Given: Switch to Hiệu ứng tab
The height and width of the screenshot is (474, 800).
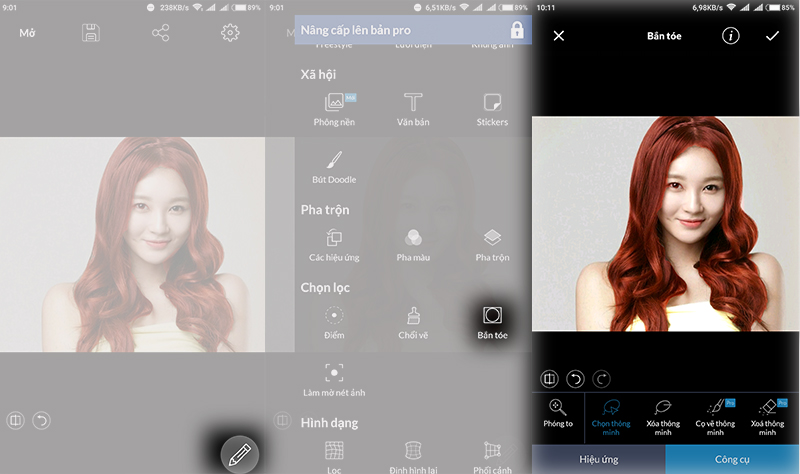Looking at the screenshot, I should [598, 459].
